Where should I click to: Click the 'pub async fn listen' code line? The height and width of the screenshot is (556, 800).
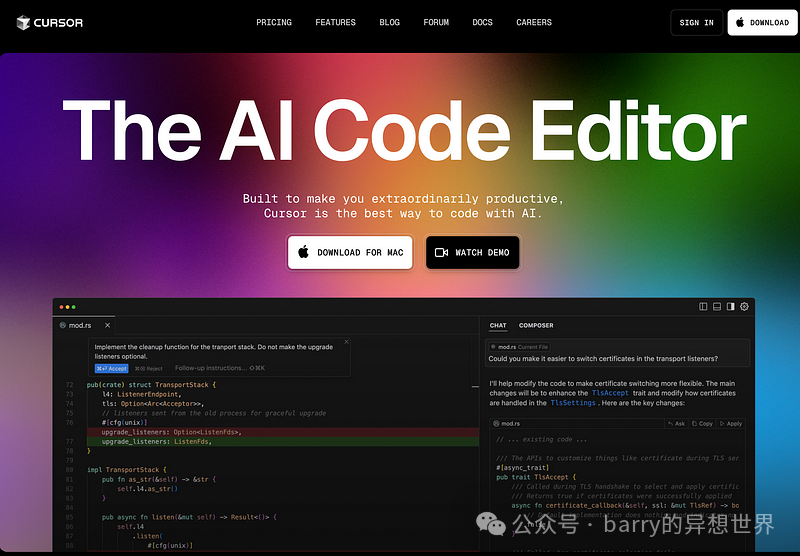(189, 517)
